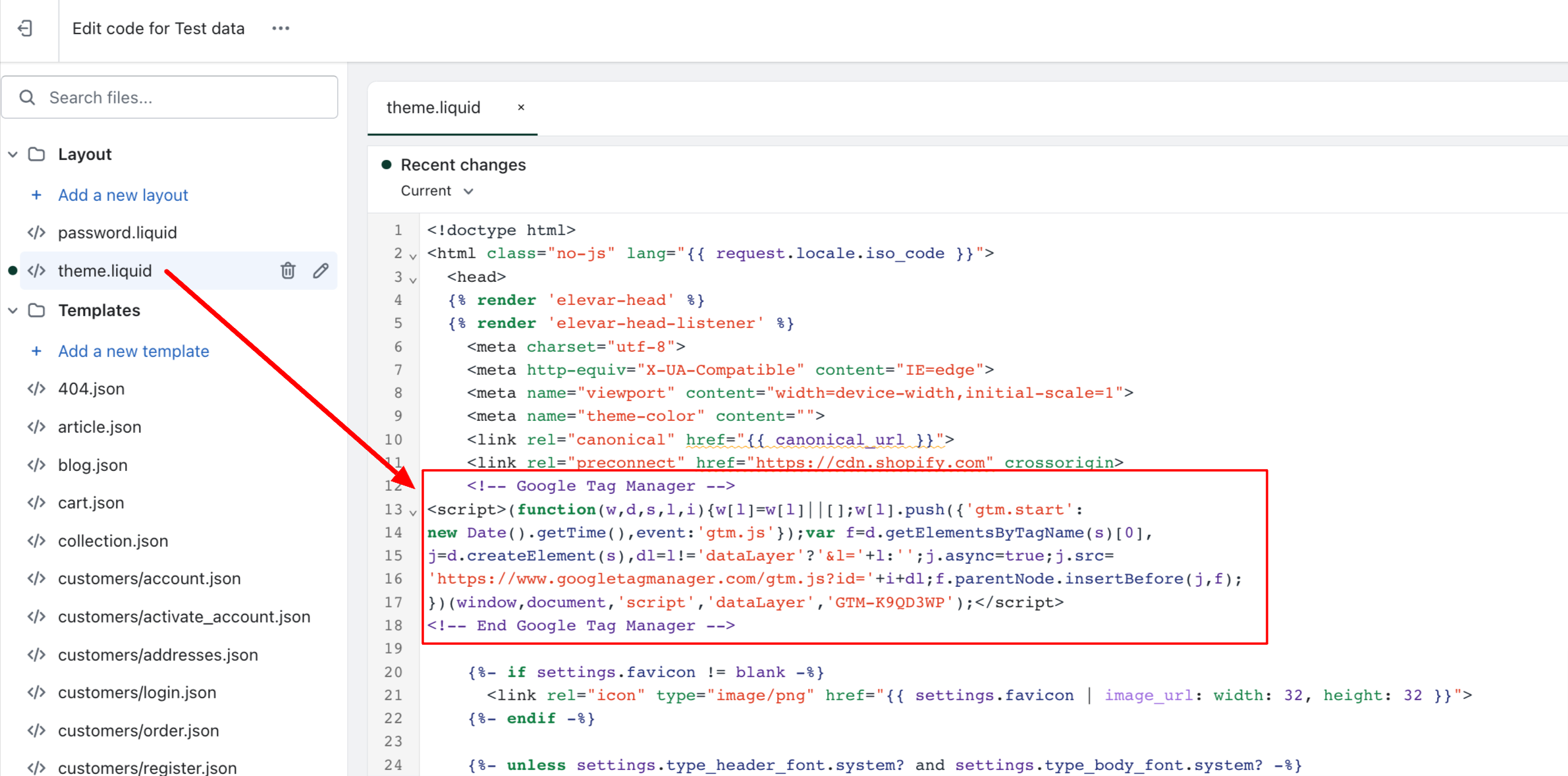Fold code at line 2 html tag
The image size is (1568, 776).
coord(413,256)
